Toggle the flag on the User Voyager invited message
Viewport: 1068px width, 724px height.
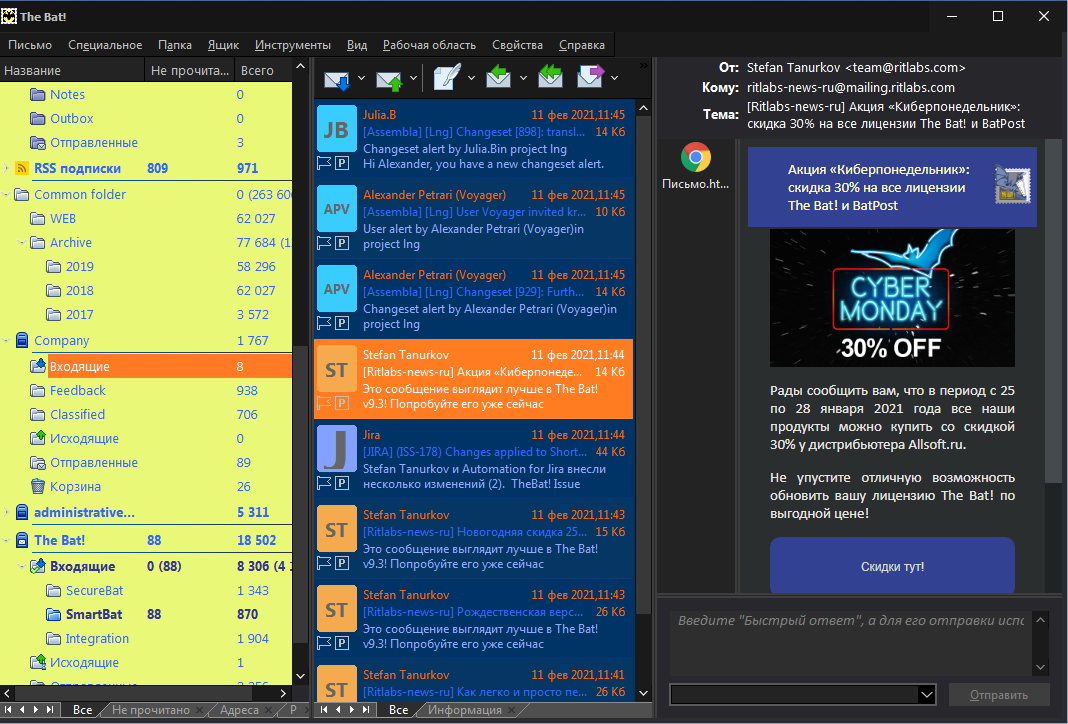click(324, 242)
